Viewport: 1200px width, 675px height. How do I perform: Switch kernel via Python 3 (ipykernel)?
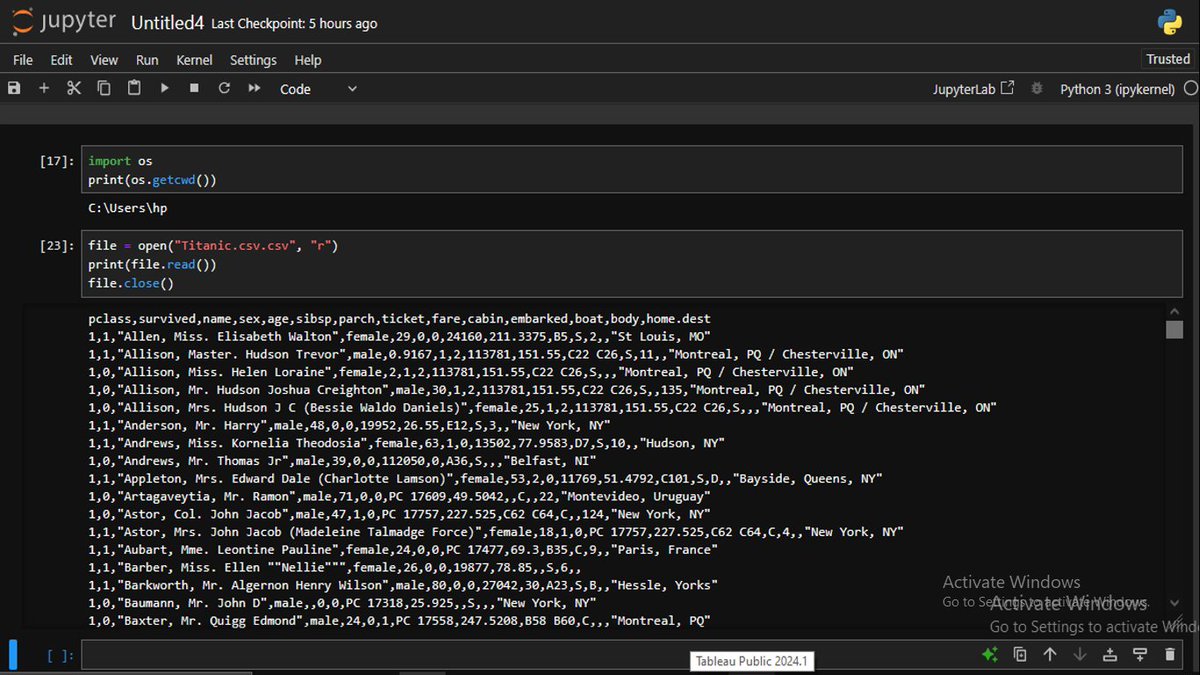point(1117,89)
